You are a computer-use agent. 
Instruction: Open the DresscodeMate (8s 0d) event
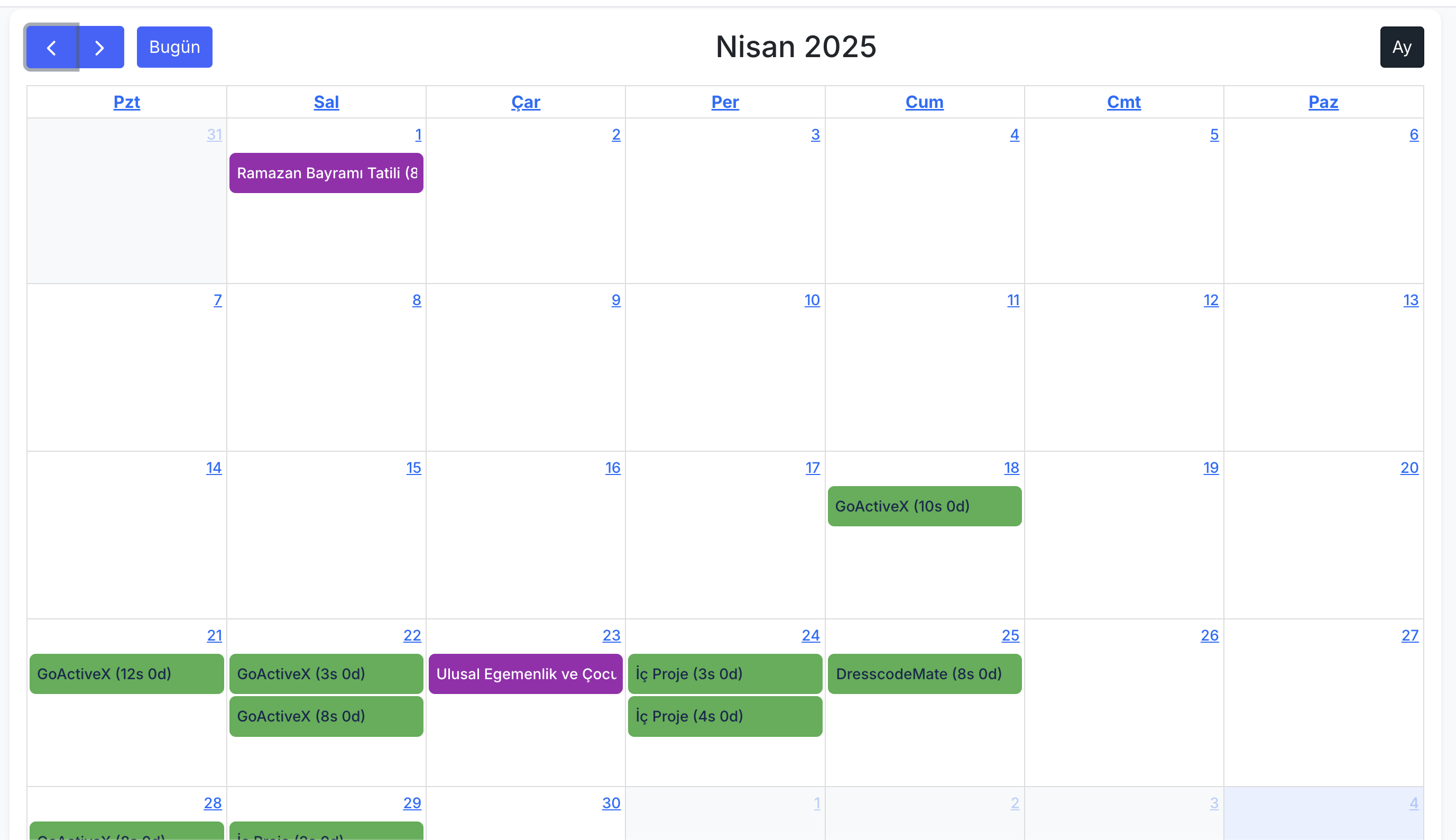(x=924, y=673)
